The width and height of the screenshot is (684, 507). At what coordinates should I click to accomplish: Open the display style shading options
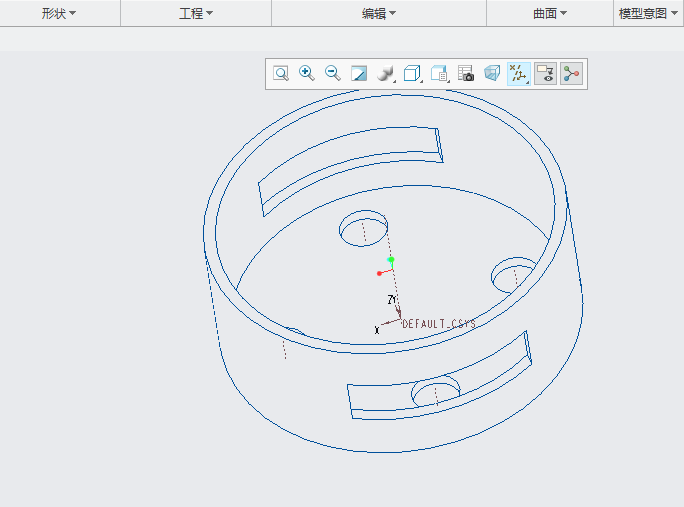point(386,74)
